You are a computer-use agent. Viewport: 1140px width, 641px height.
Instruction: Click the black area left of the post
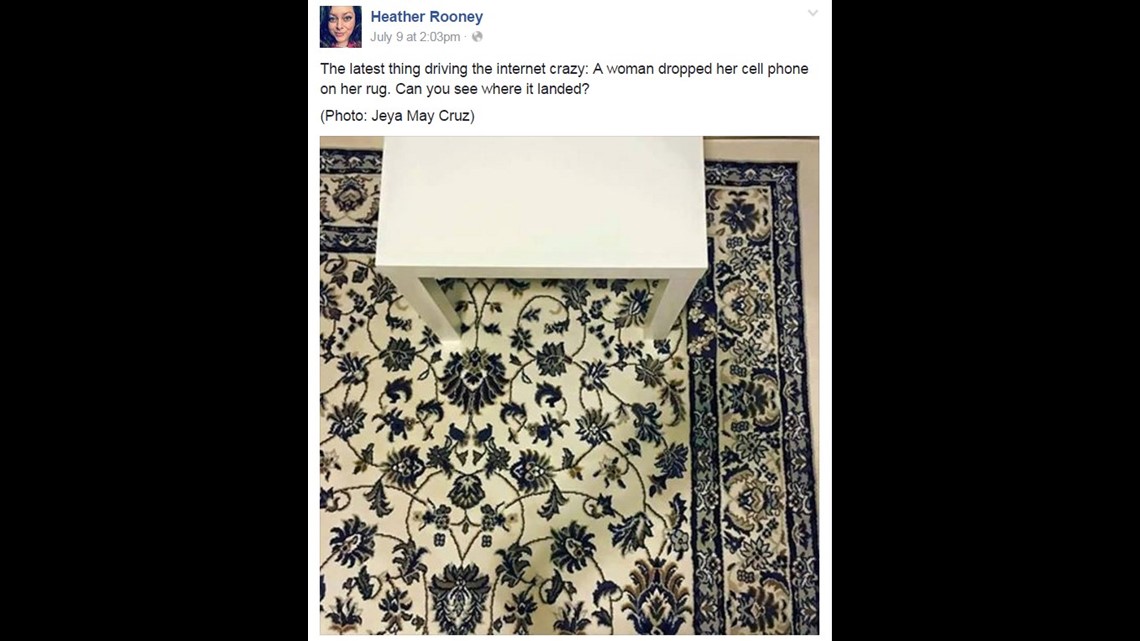tap(153, 320)
